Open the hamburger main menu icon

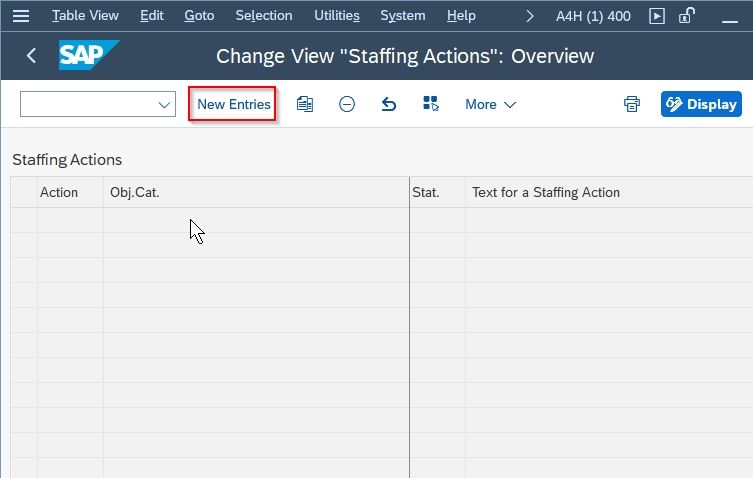pos(21,16)
